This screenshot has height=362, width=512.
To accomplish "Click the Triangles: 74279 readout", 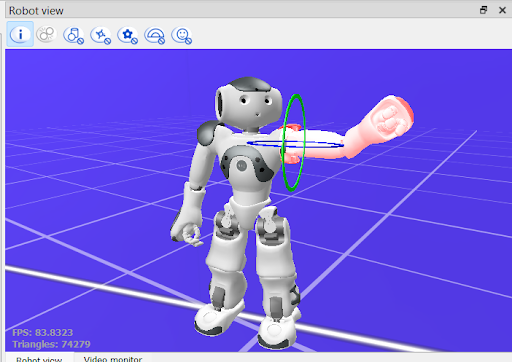I will 51,344.
